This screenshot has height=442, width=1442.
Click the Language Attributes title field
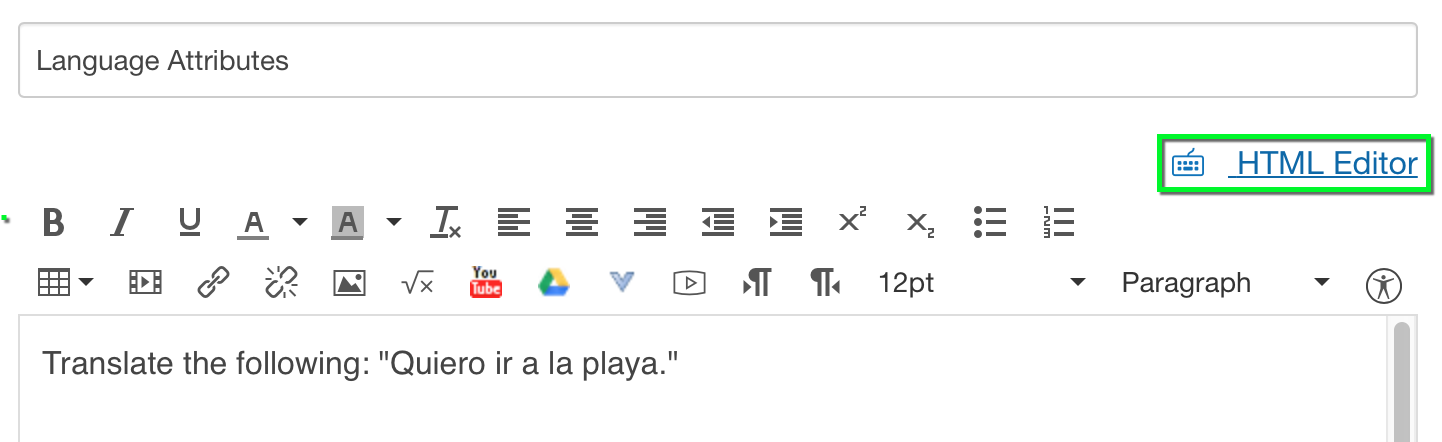point(717,61)
